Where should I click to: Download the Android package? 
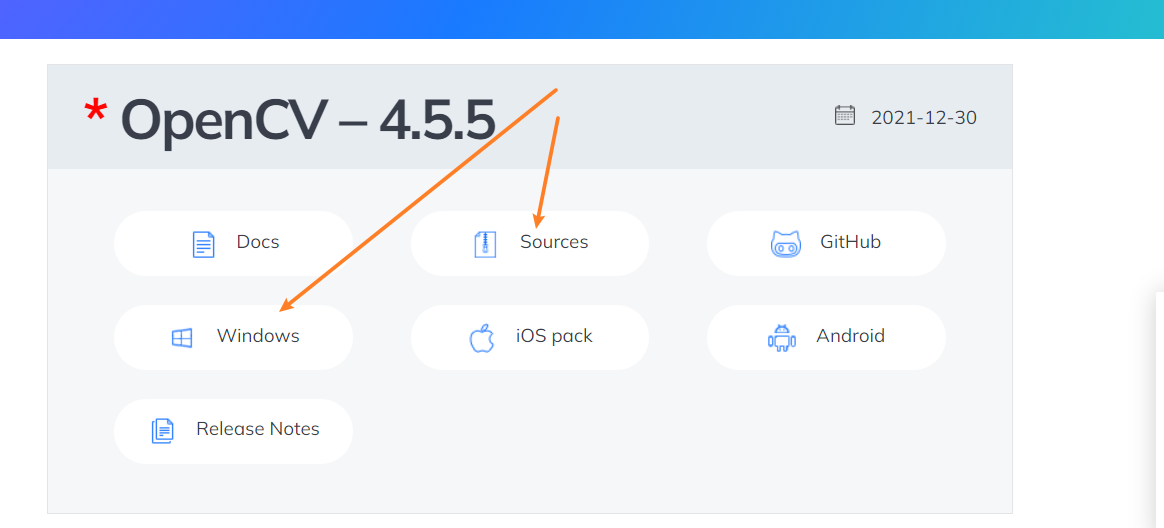pyautogui.click(x=826, y=337)
